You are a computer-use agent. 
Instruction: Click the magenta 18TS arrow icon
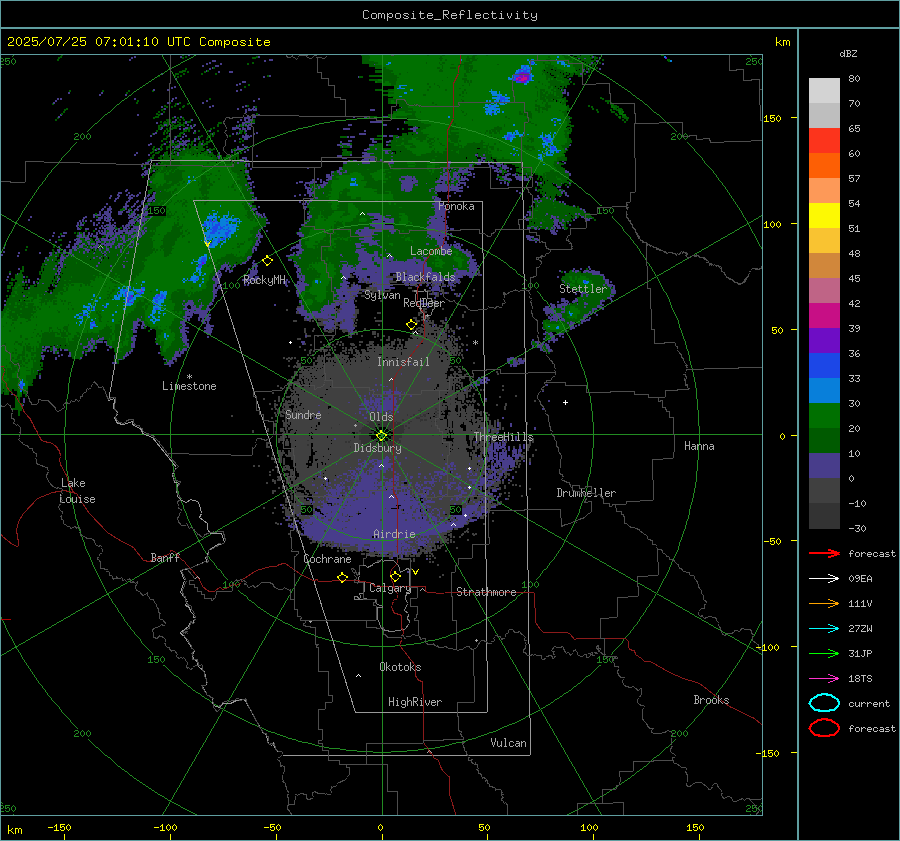tap(824, 679)
